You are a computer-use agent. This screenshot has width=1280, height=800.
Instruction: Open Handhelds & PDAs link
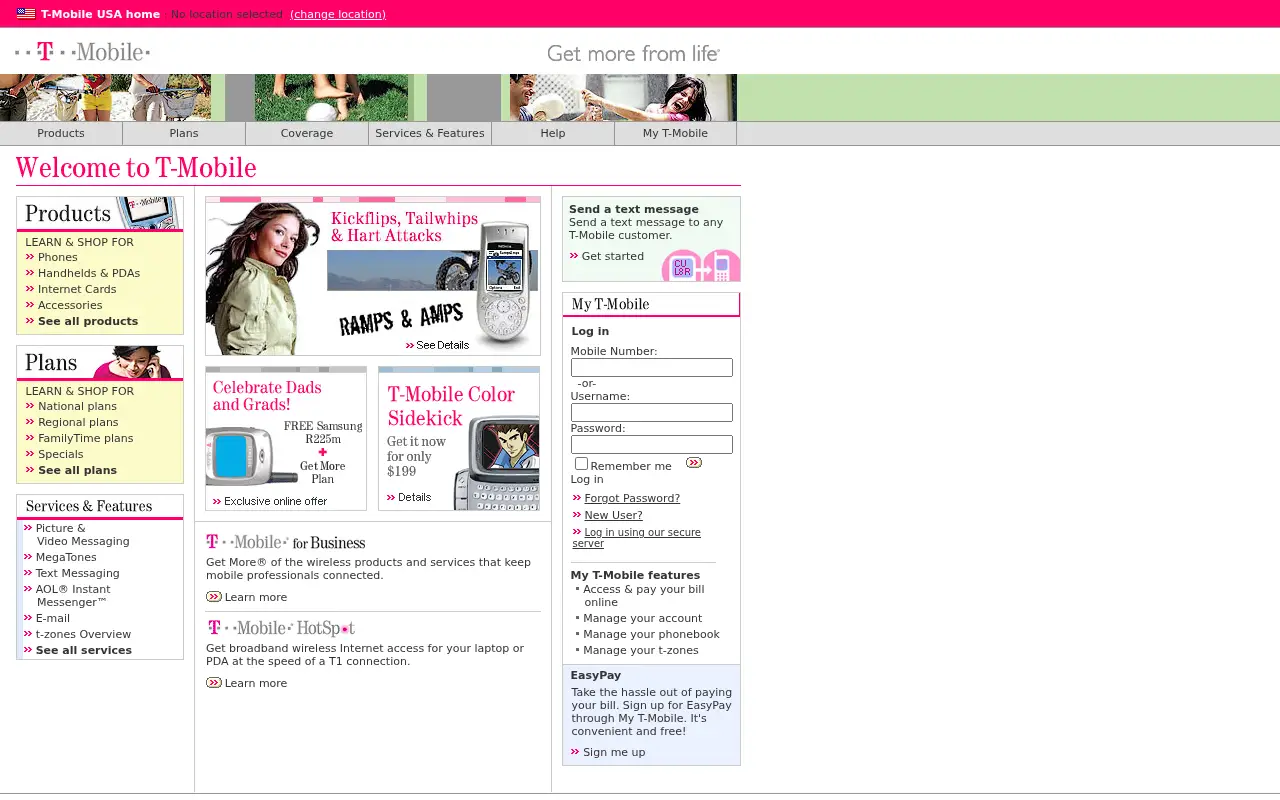click(x=89, y=273)
